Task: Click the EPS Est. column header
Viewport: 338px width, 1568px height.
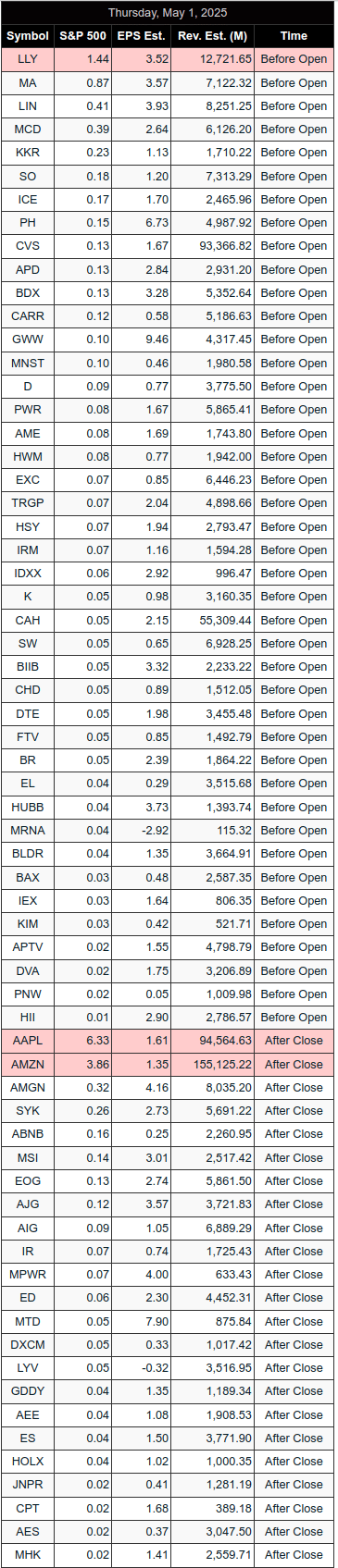Action: pyautogui.click(x=142, y=36)
